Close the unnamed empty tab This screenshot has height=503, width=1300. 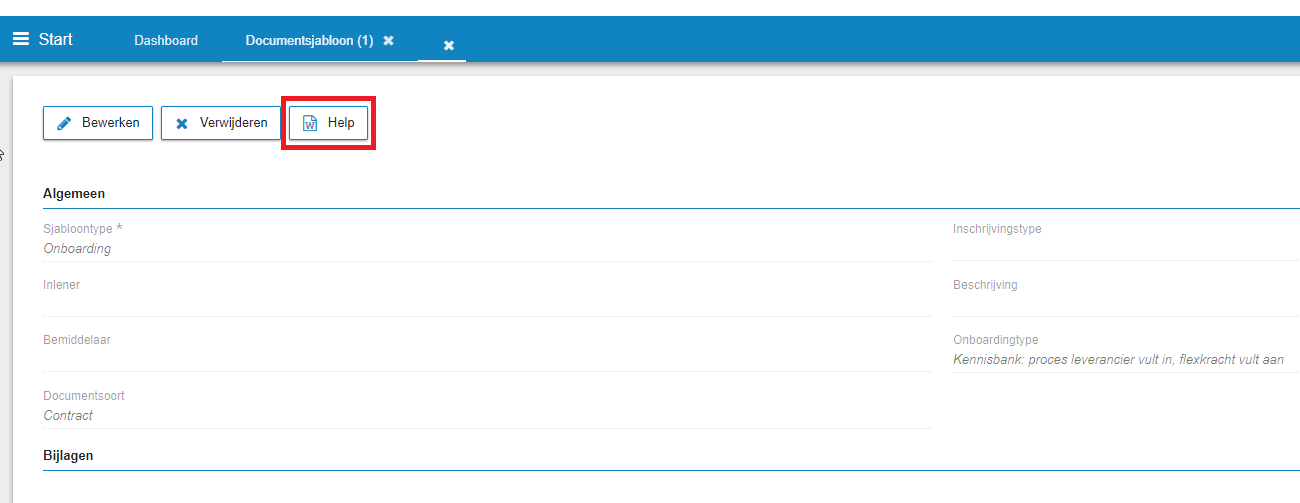(449, 45)
